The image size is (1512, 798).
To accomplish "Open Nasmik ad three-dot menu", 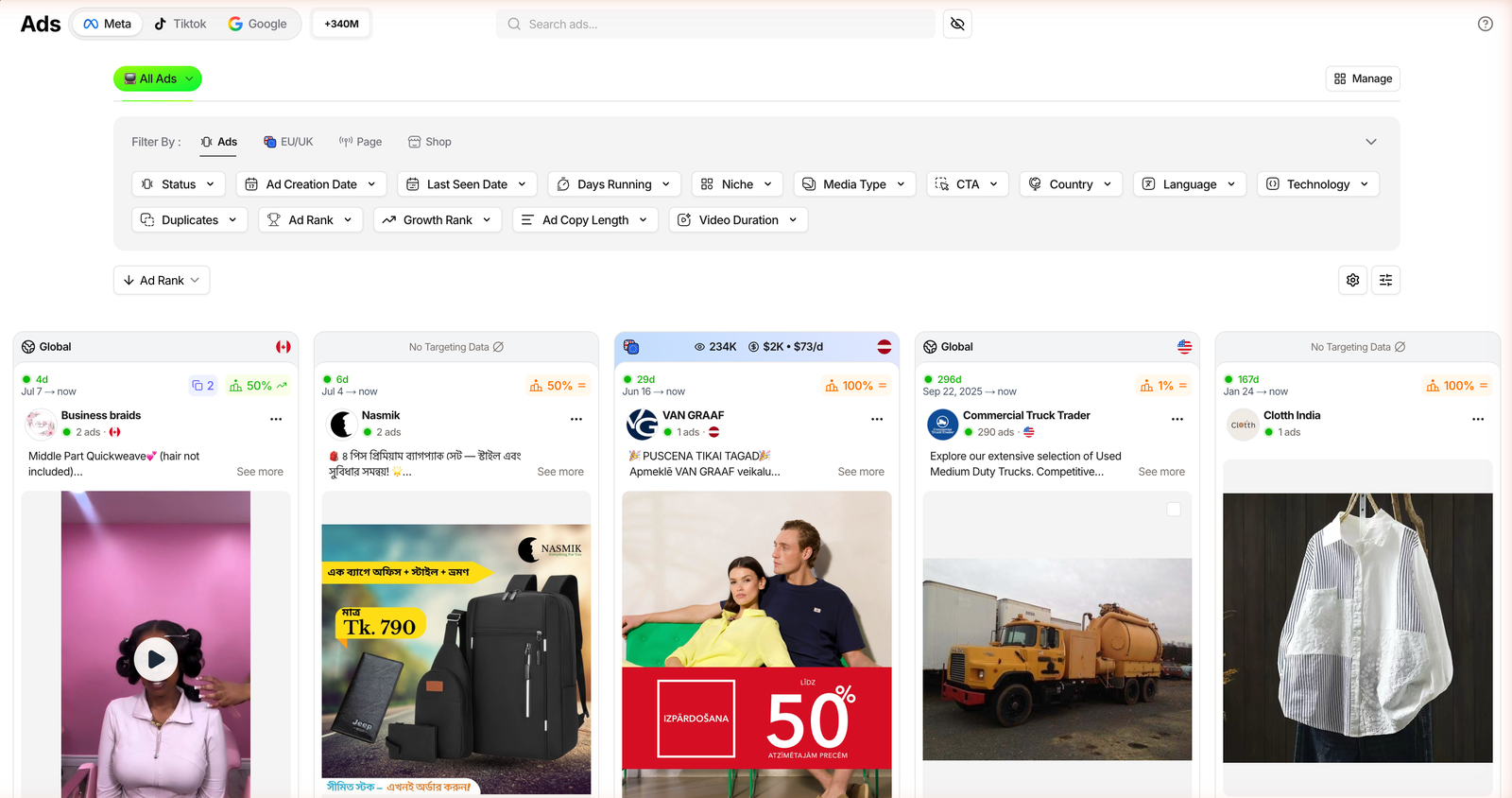I will (576, 419).
